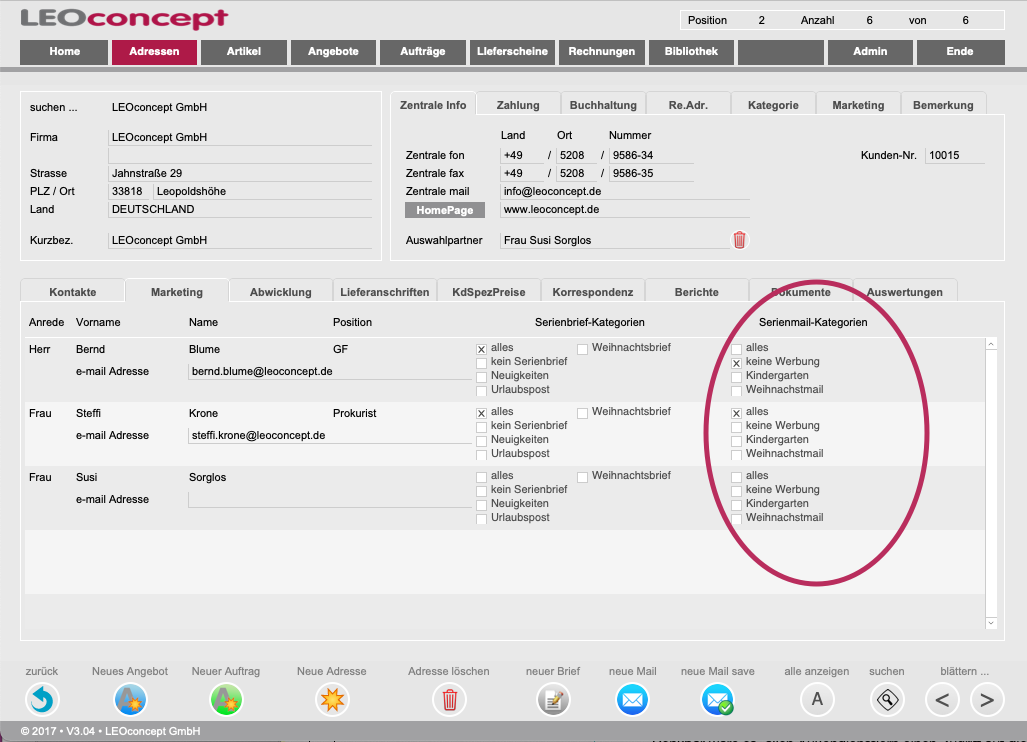The image size is (1027, 742).
Task: Open the Home menu
Action: [64, 52]
